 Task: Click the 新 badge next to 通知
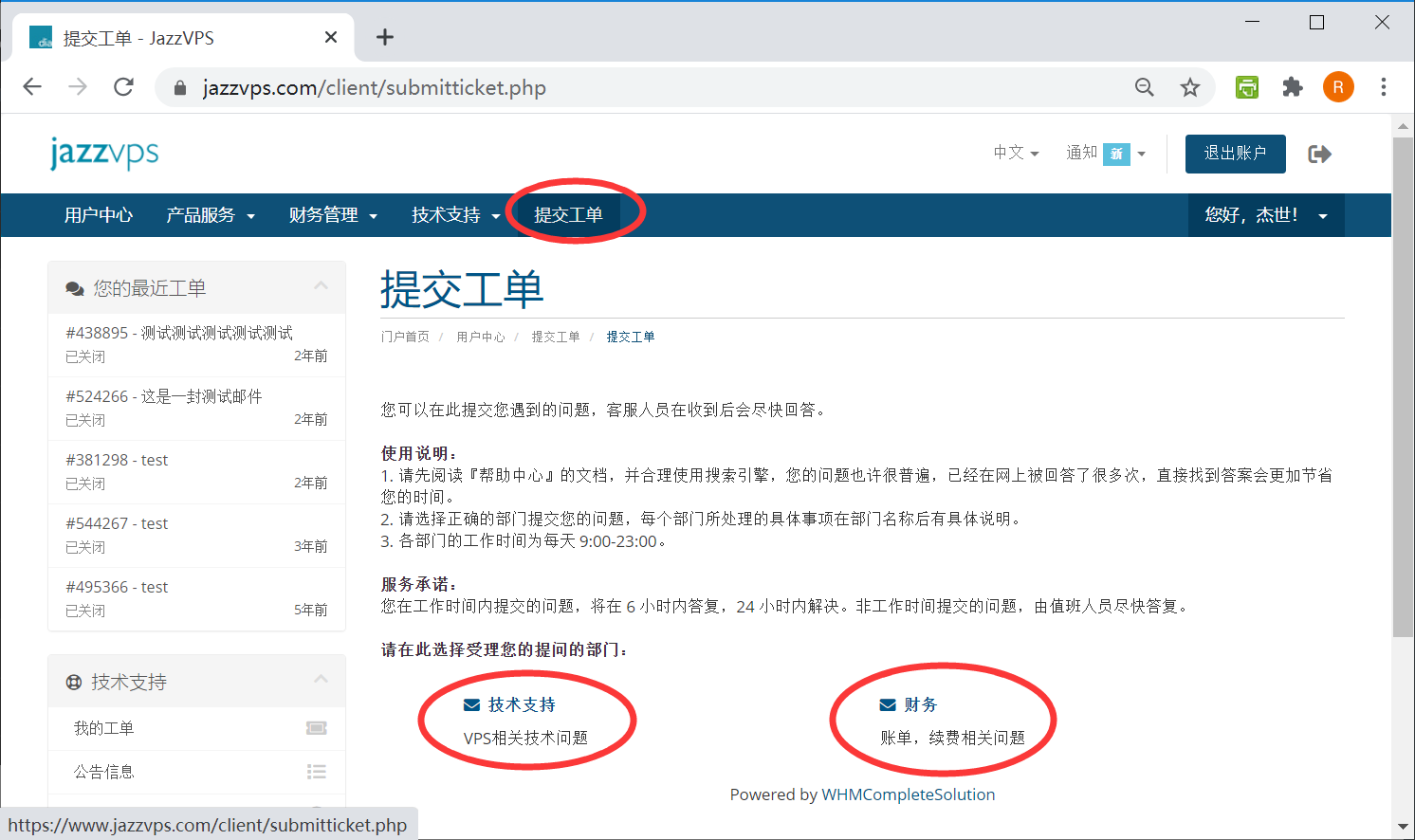1116,154
